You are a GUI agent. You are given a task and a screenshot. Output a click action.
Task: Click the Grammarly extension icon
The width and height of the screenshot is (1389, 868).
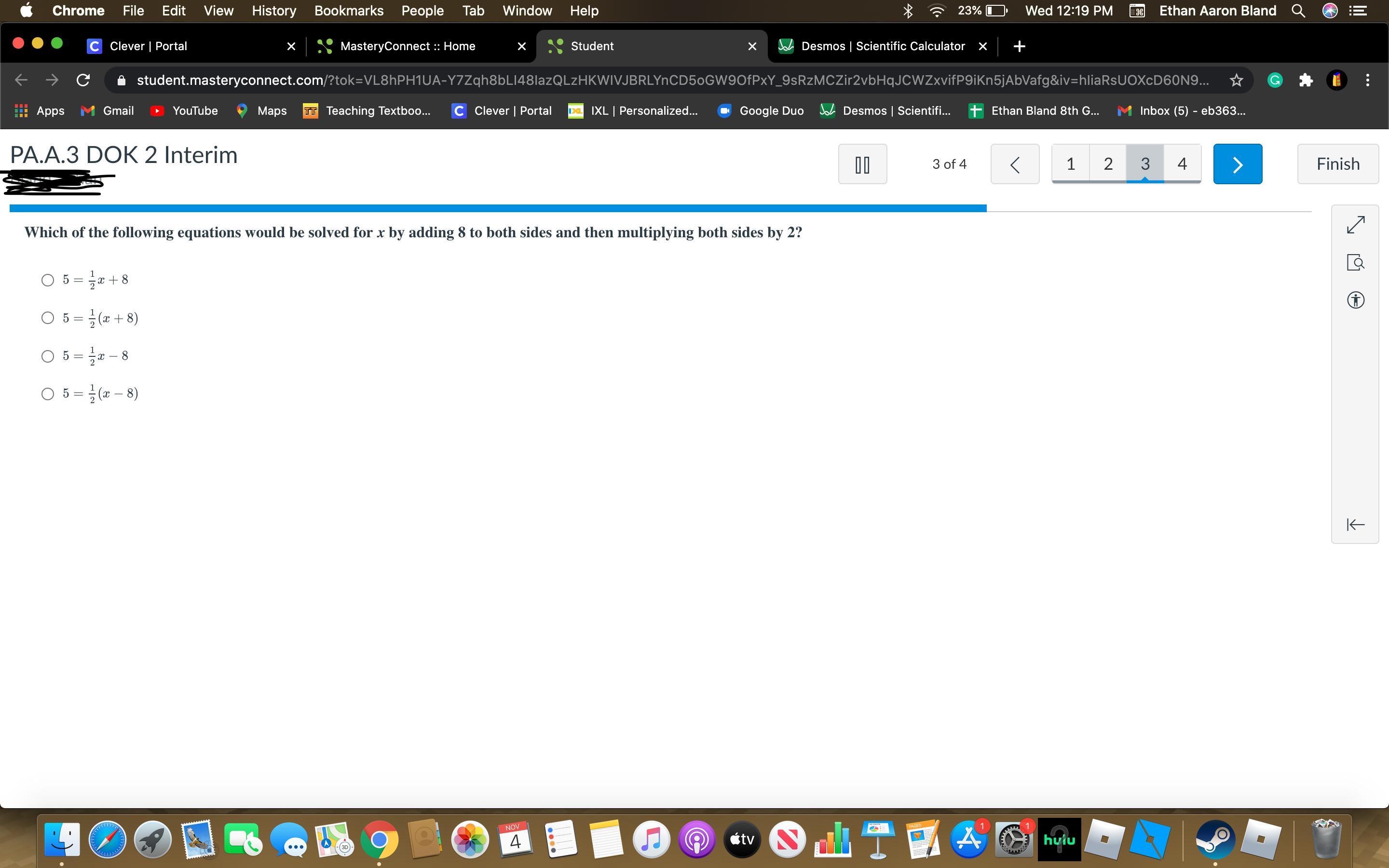click(x=1275, y=81)
